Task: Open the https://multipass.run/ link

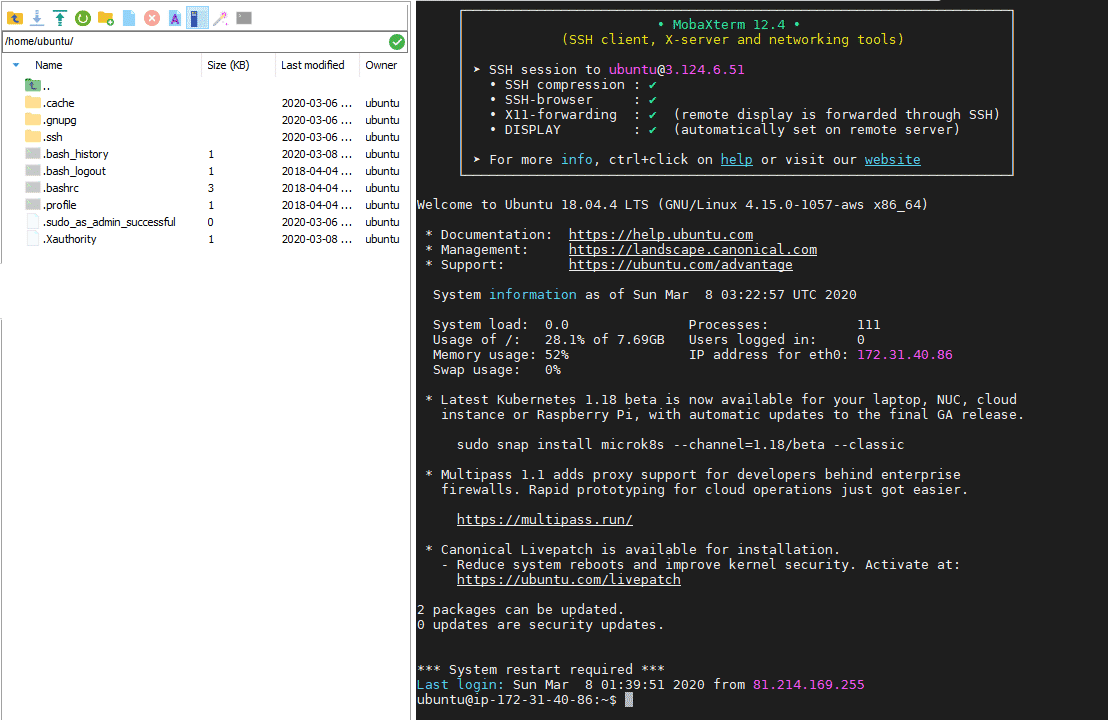Action: 544,519
